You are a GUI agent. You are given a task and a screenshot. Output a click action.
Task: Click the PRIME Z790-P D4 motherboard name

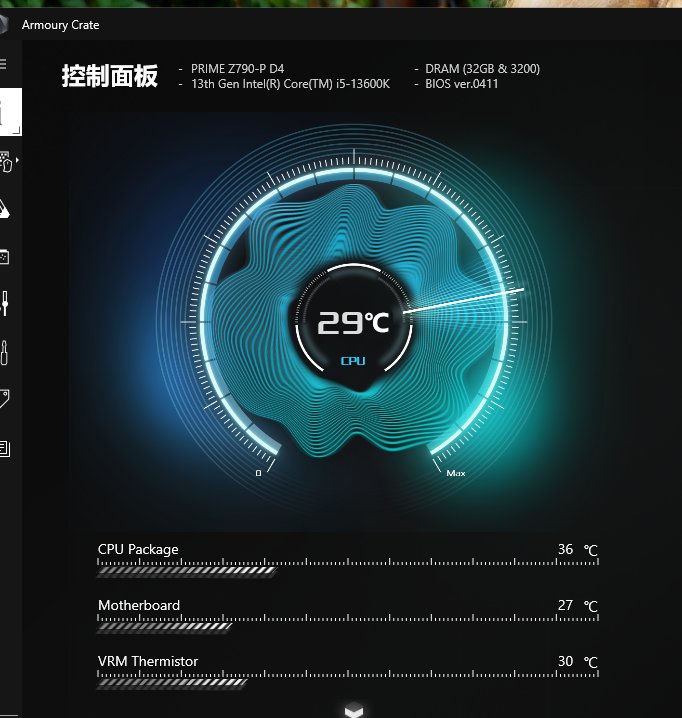(x=237, y=69)
